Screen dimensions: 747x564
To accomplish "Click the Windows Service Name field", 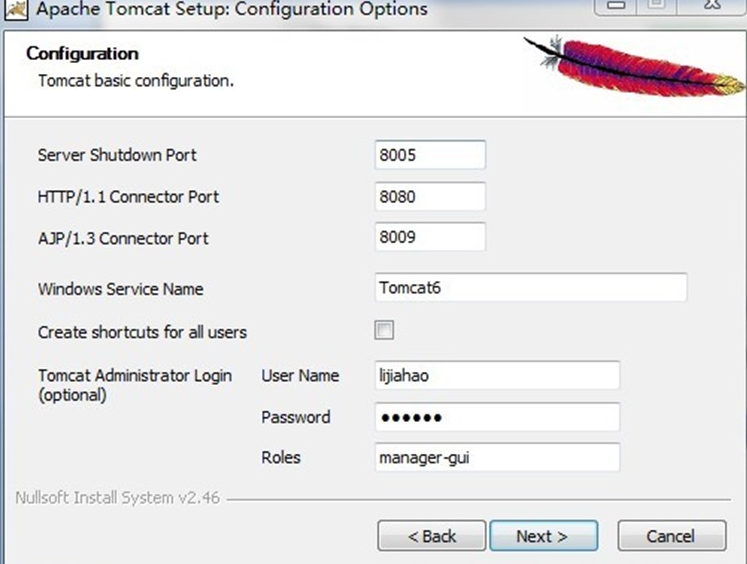I will (x=530, y=288).
